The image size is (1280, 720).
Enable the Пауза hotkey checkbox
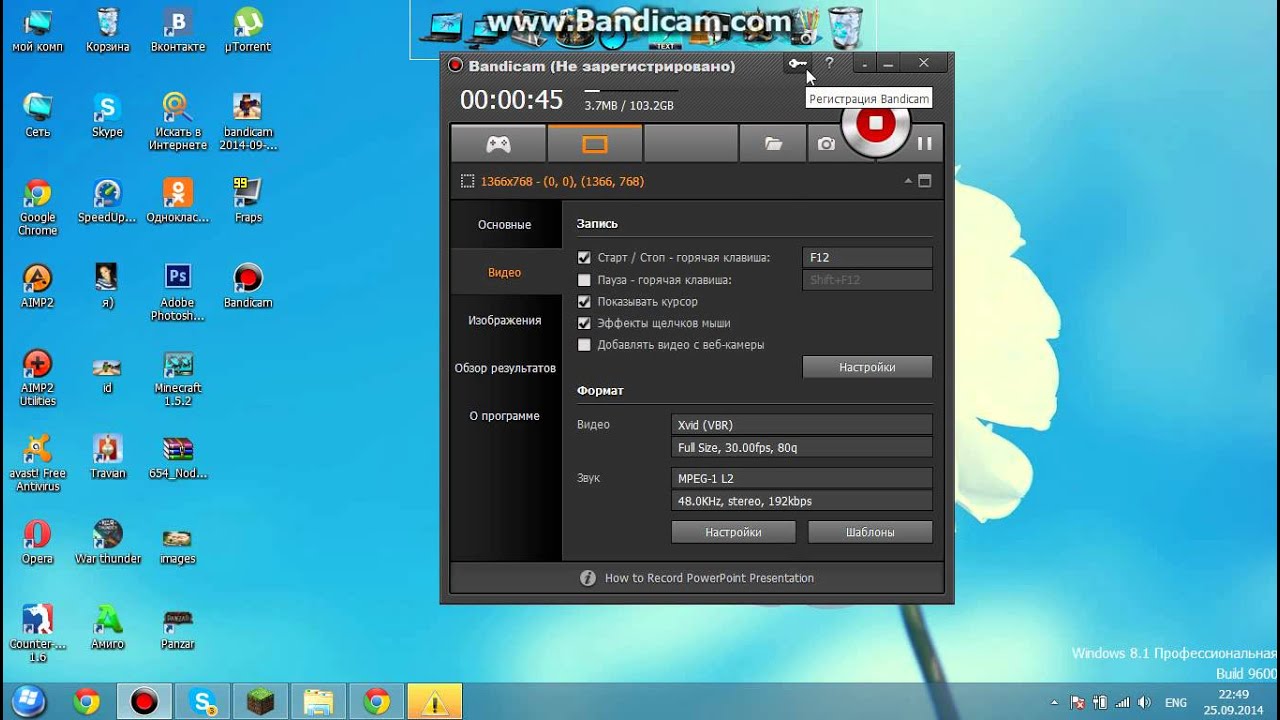pos(584,280)
